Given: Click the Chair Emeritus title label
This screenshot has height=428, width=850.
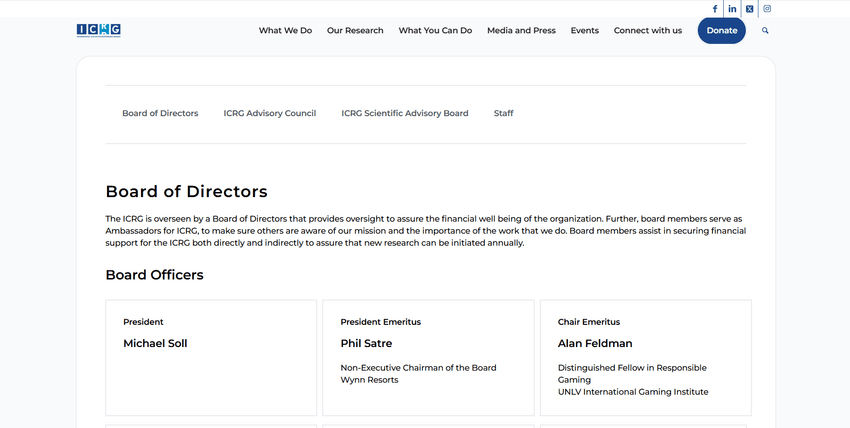Looking at the screenshot, I should [589, 322].
